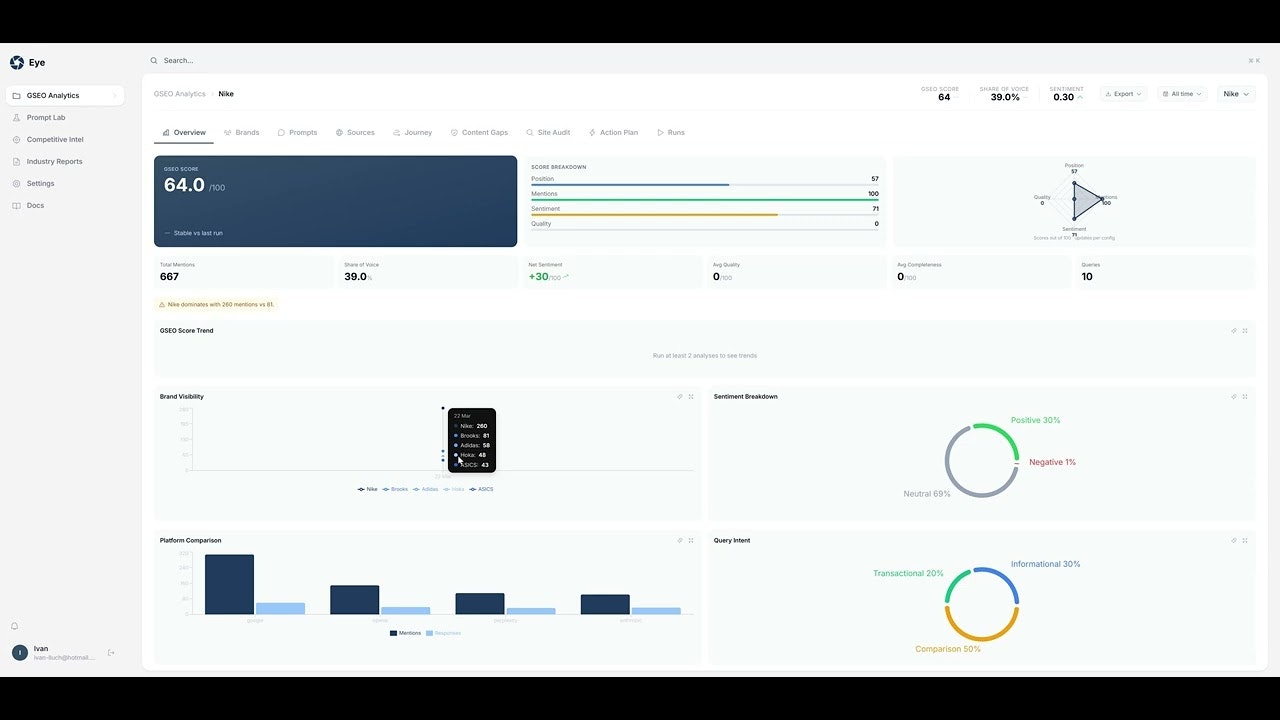
Task: Toggle Nike series in the Brand Visibility legend
Action: click(x=368, y=489)
